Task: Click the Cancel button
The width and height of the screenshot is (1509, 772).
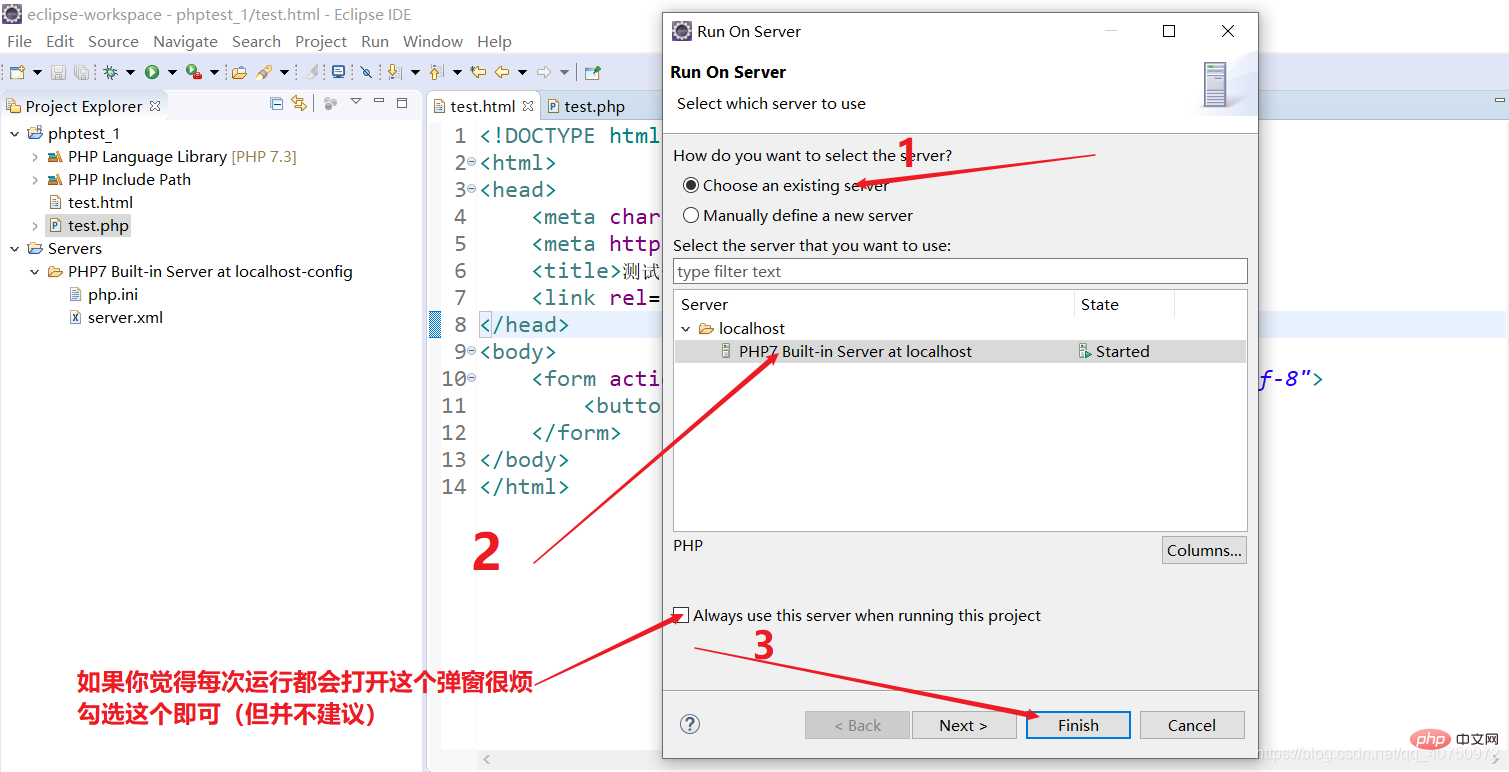Action: click(1192, 725)
